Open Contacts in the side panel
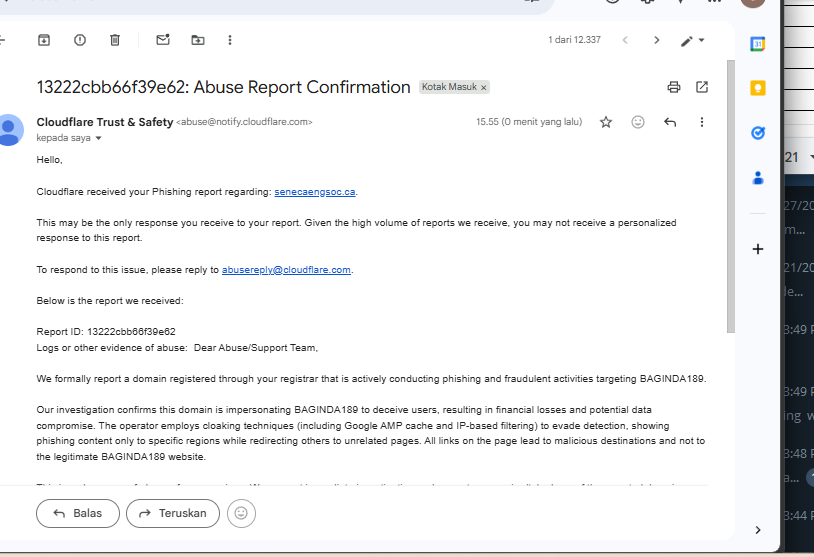814x557 pixels. coord(758,178)
